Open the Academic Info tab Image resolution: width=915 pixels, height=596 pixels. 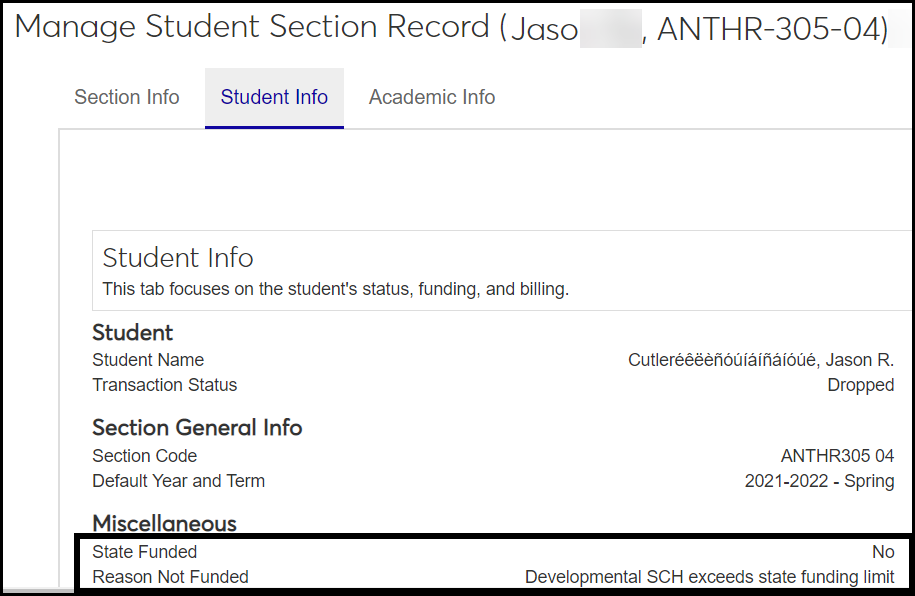[x=432, y=97]
